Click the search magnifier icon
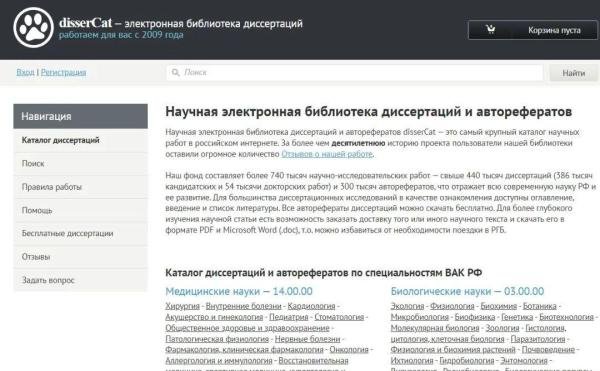The width and height of the screenshot is (600, 371). [x=175, y=72]
